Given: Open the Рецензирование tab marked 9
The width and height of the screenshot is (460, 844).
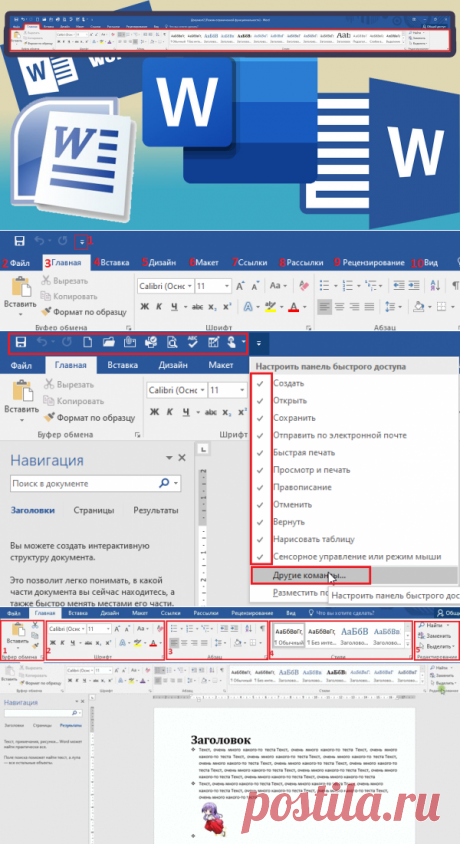Looking at the screenshot, I should pyautogui.click(x=373, y=263).
